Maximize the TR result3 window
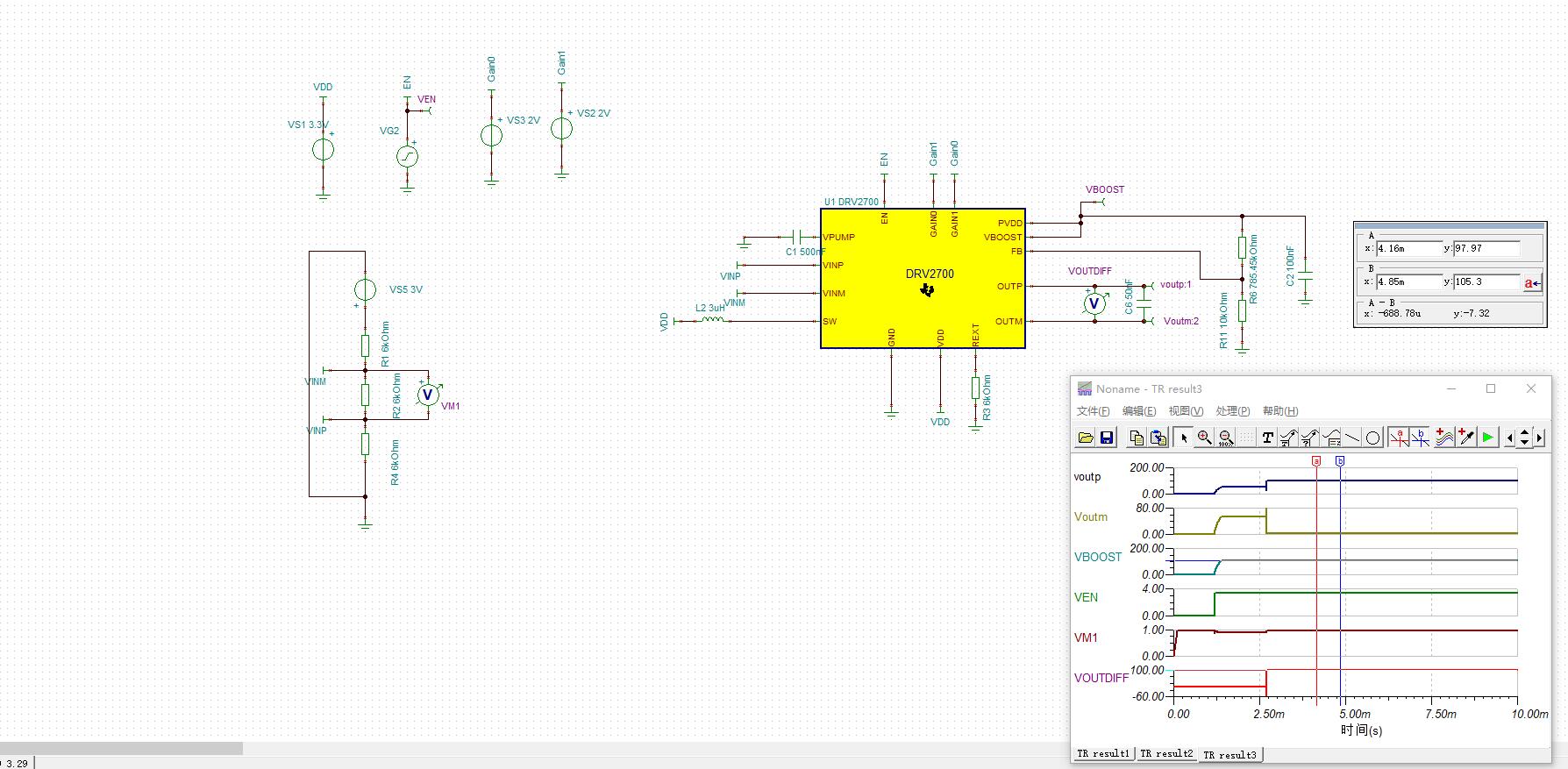The image size is (1568, 769). click(1491, 388)
